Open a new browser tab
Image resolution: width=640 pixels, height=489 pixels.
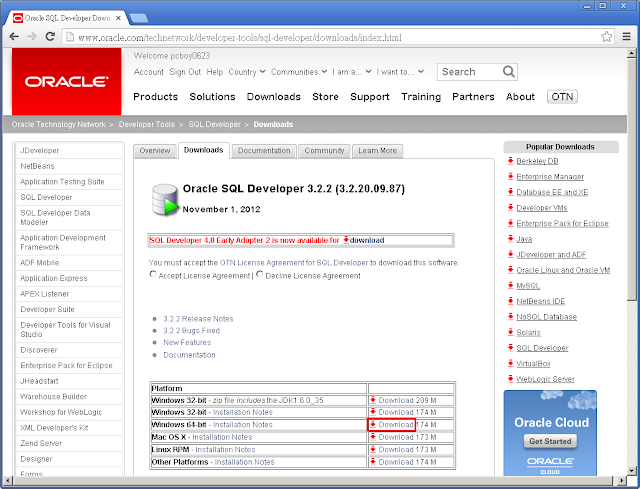(x=138, y=18)
